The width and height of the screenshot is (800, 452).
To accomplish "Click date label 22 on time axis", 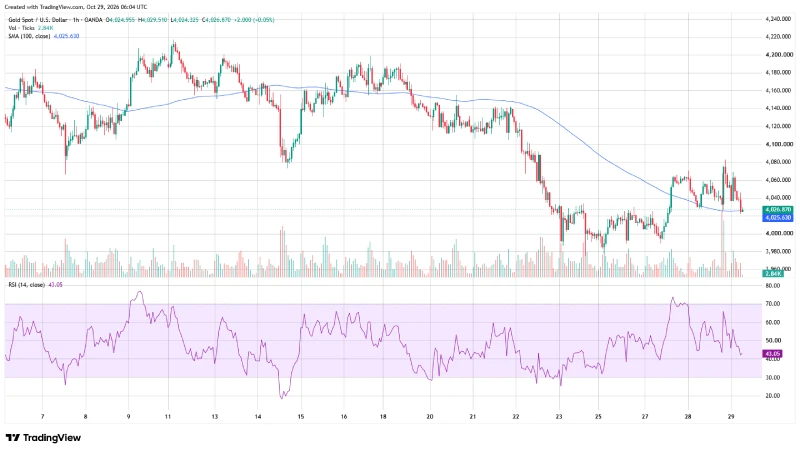I will 516,417.
